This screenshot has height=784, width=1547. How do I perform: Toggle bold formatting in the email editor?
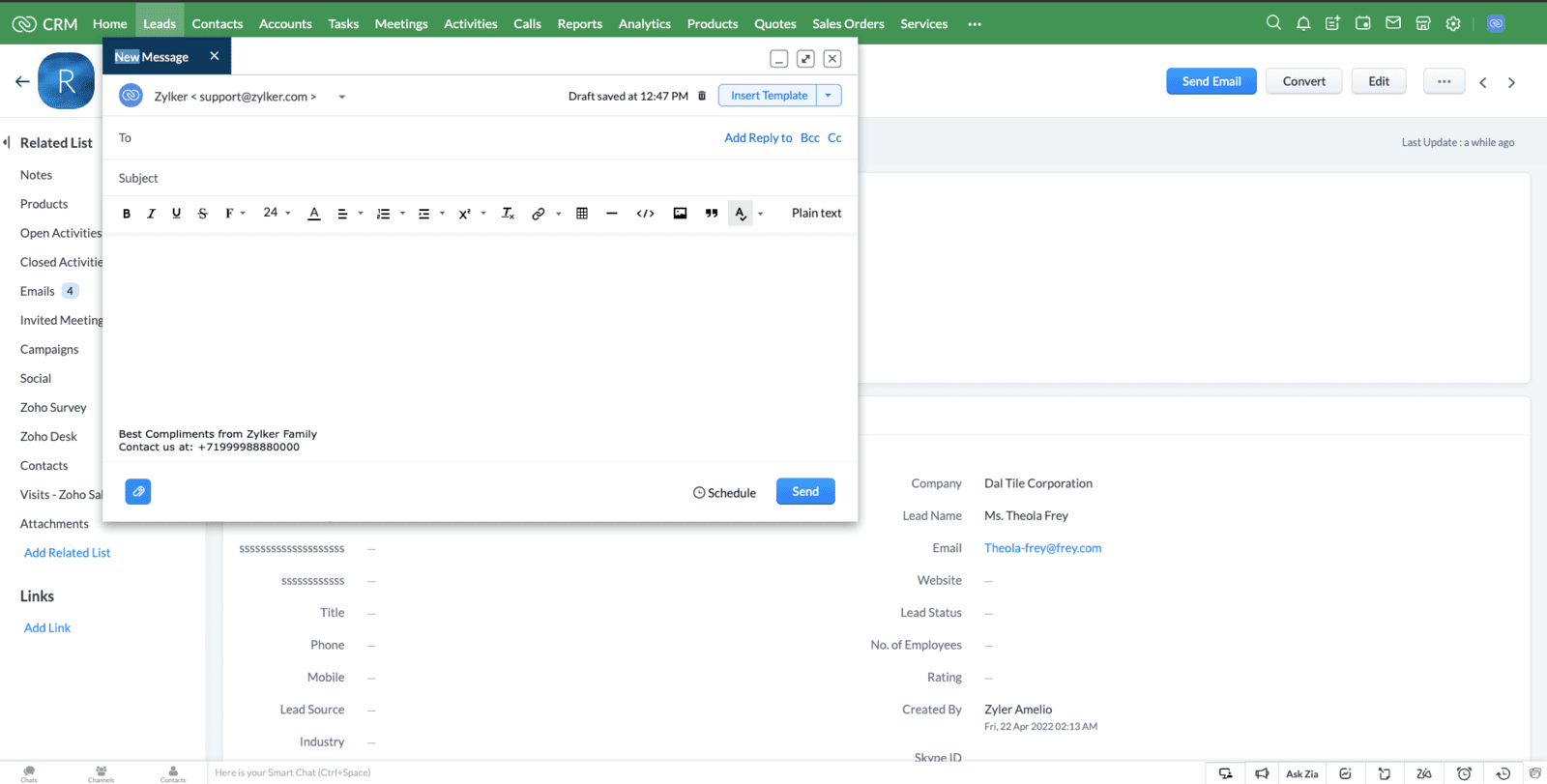127,214
